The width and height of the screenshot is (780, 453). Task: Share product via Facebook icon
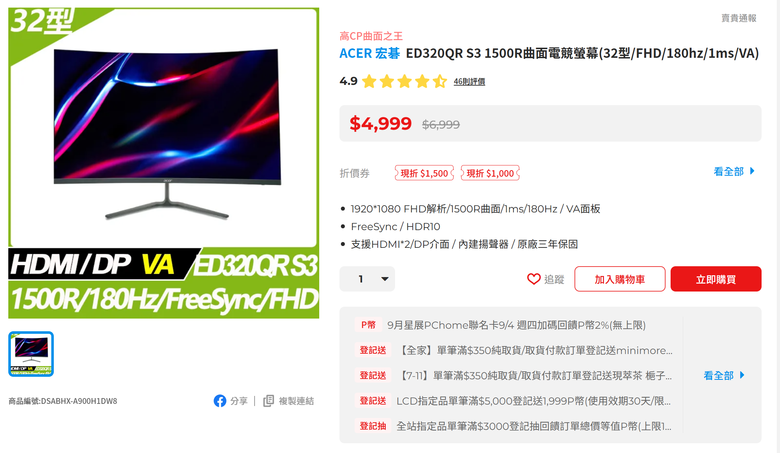(220, 401)
